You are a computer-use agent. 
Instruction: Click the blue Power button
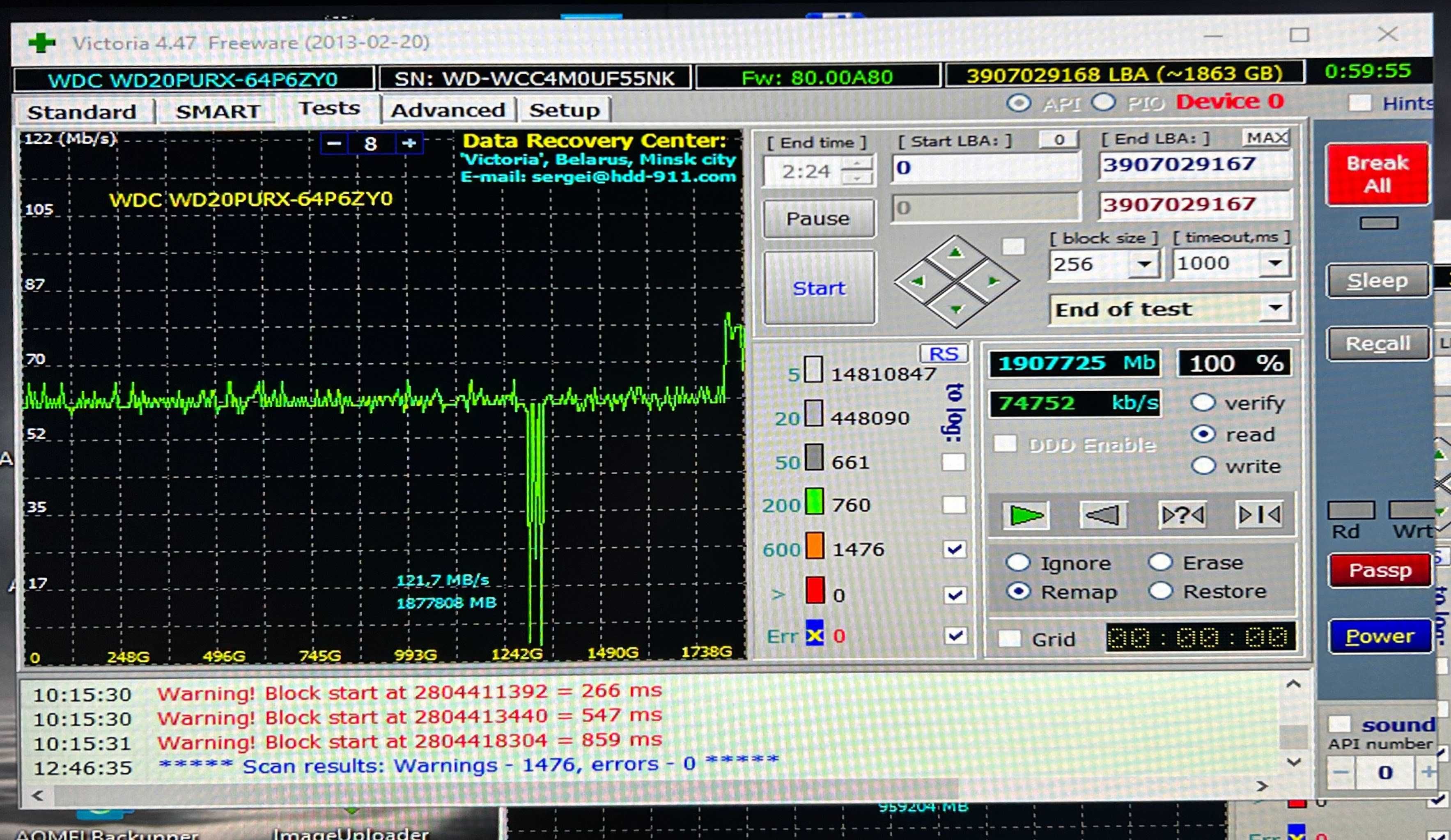pyautogui.click(x=1380, y=636)
